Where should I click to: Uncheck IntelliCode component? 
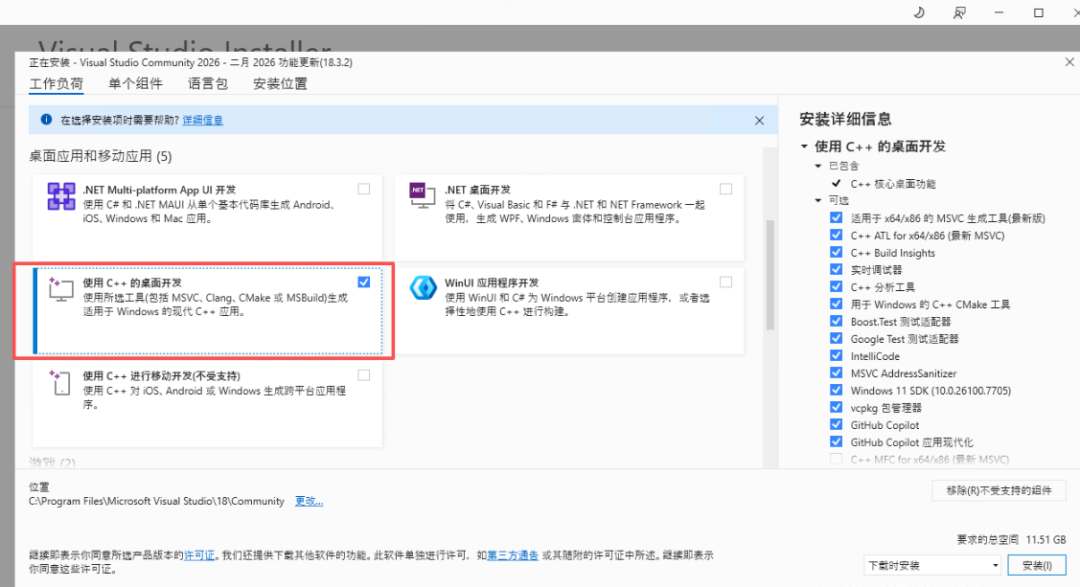click(836, 356)
